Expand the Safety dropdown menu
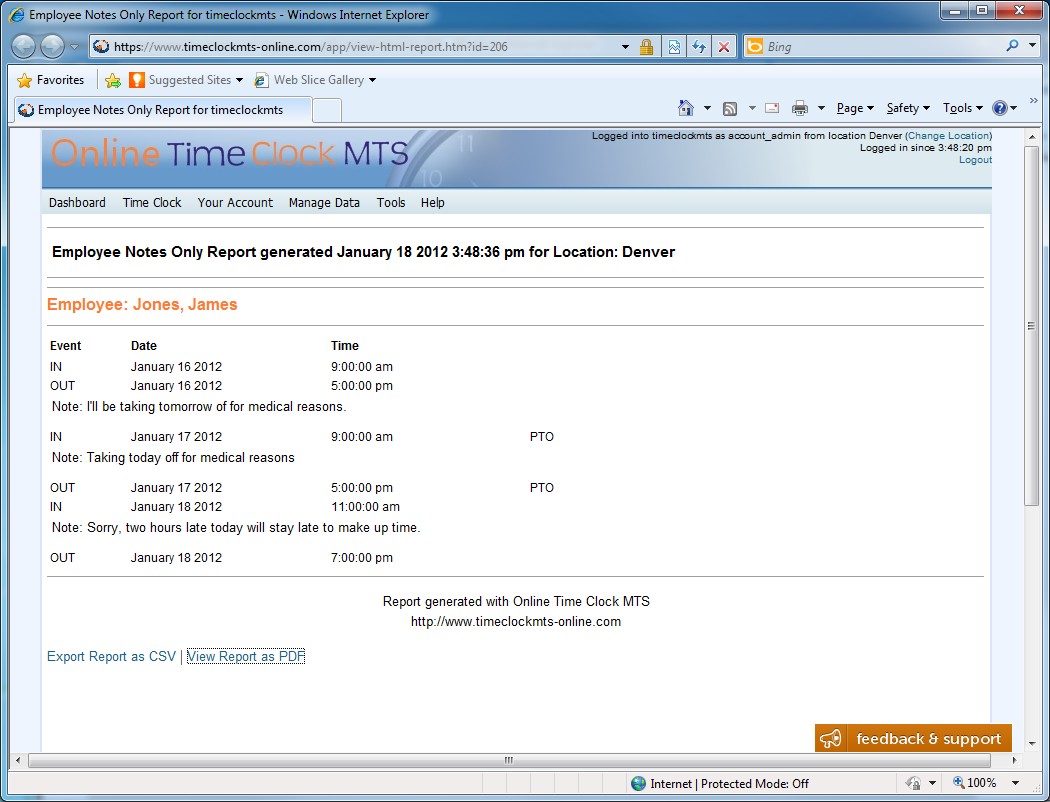Image resolution: width=1050 pixels, height=802 pixels. (907, 108)
